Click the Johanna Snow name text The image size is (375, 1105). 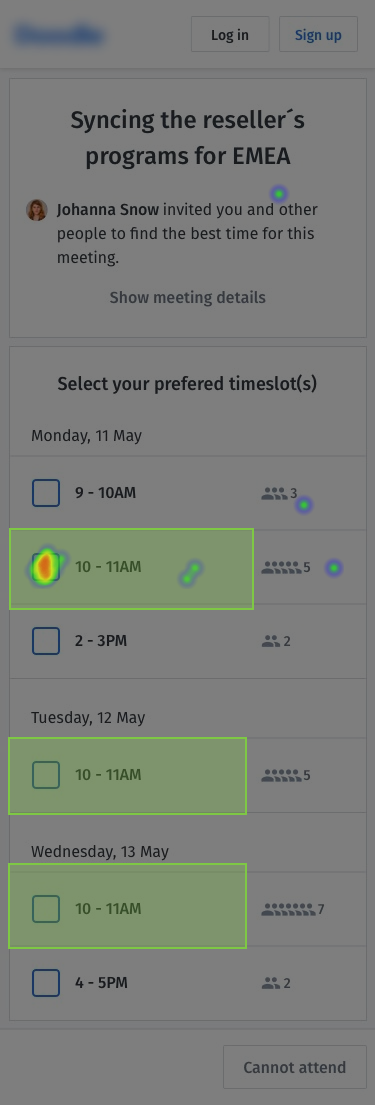(x=108, y=210)
